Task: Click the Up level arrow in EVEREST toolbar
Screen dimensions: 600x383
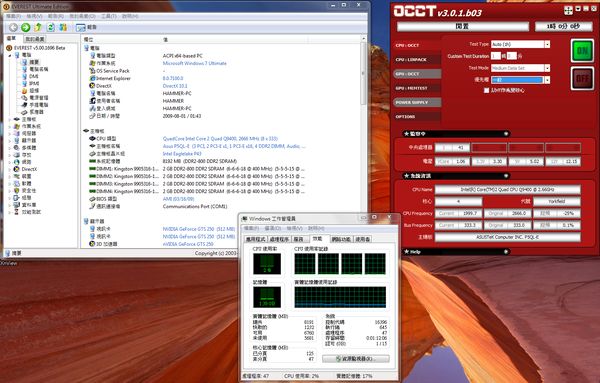Action: [38, 27]
